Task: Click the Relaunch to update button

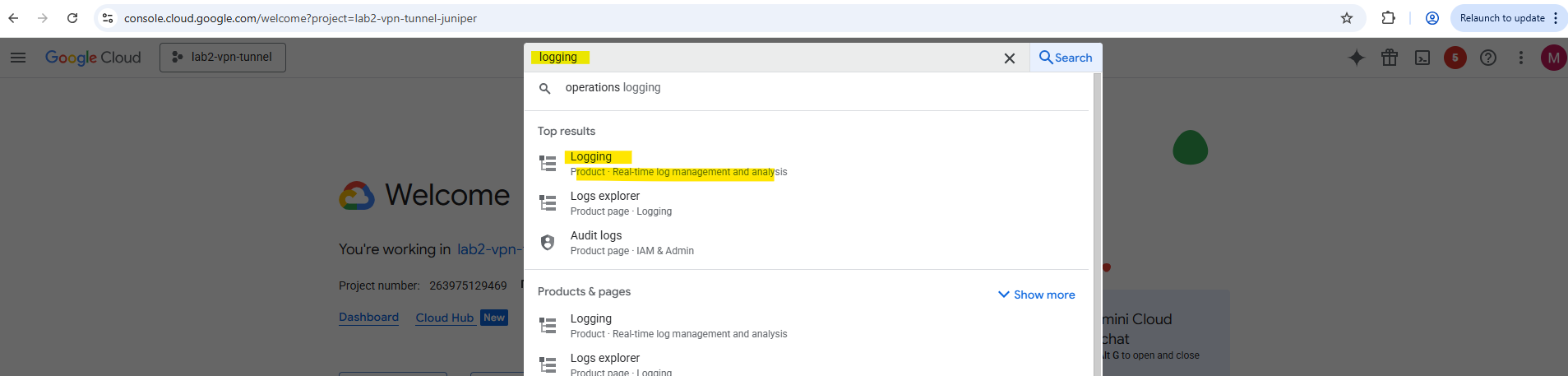Action: click(1502, 18)
